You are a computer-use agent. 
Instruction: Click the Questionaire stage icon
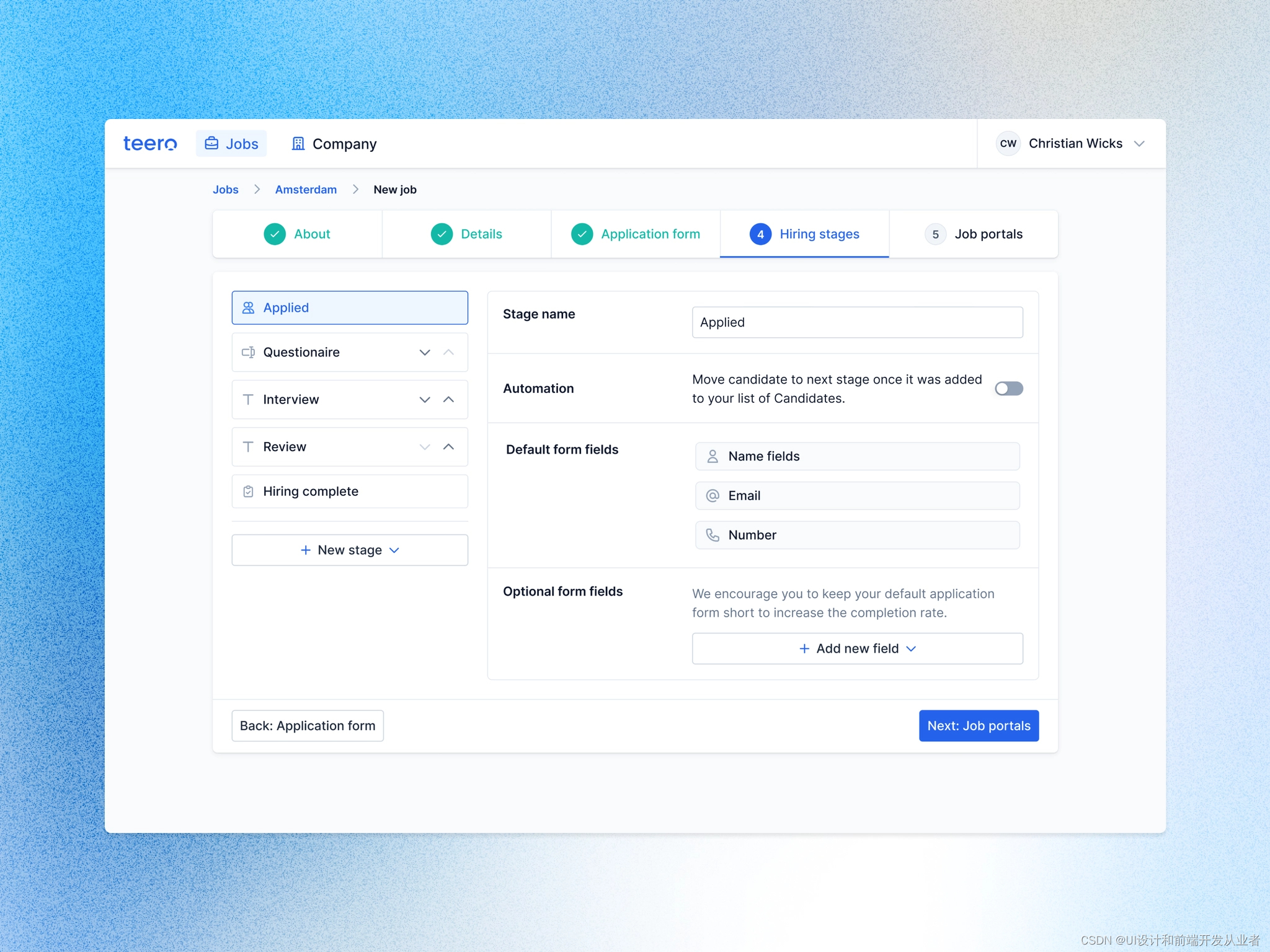(248, 352)
